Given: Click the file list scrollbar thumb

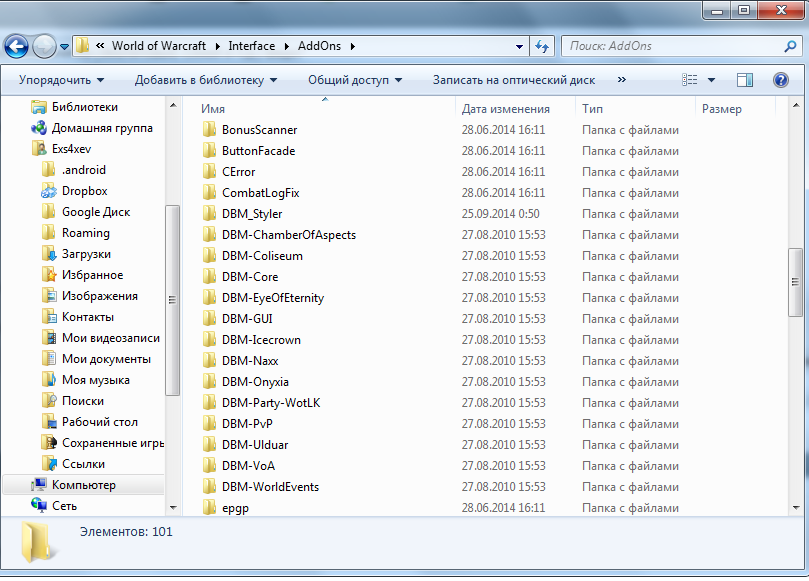Looking at the screenshot, I should 795,282.
